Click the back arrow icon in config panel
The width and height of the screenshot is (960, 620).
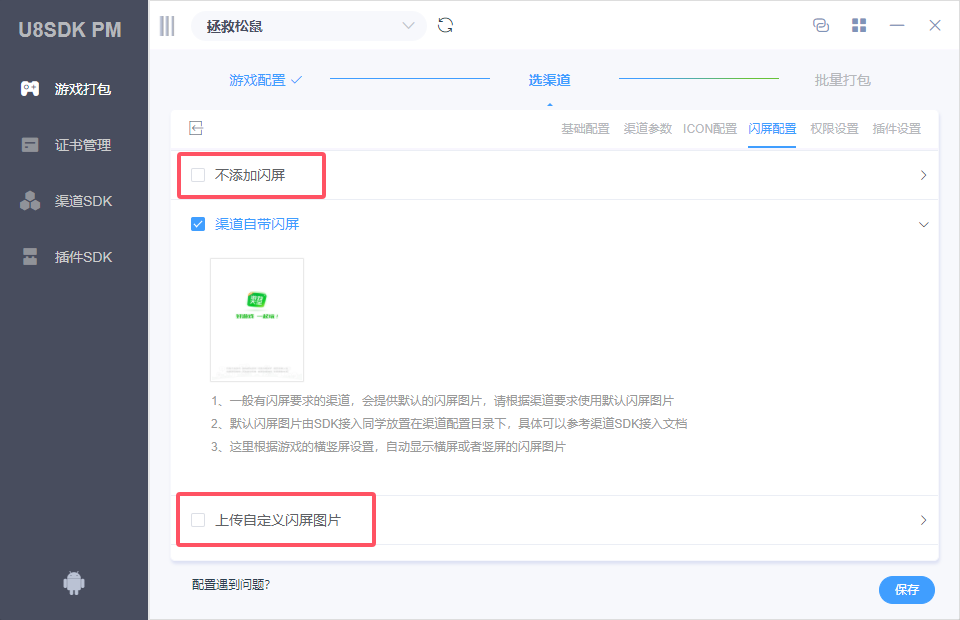coord(196,128)
